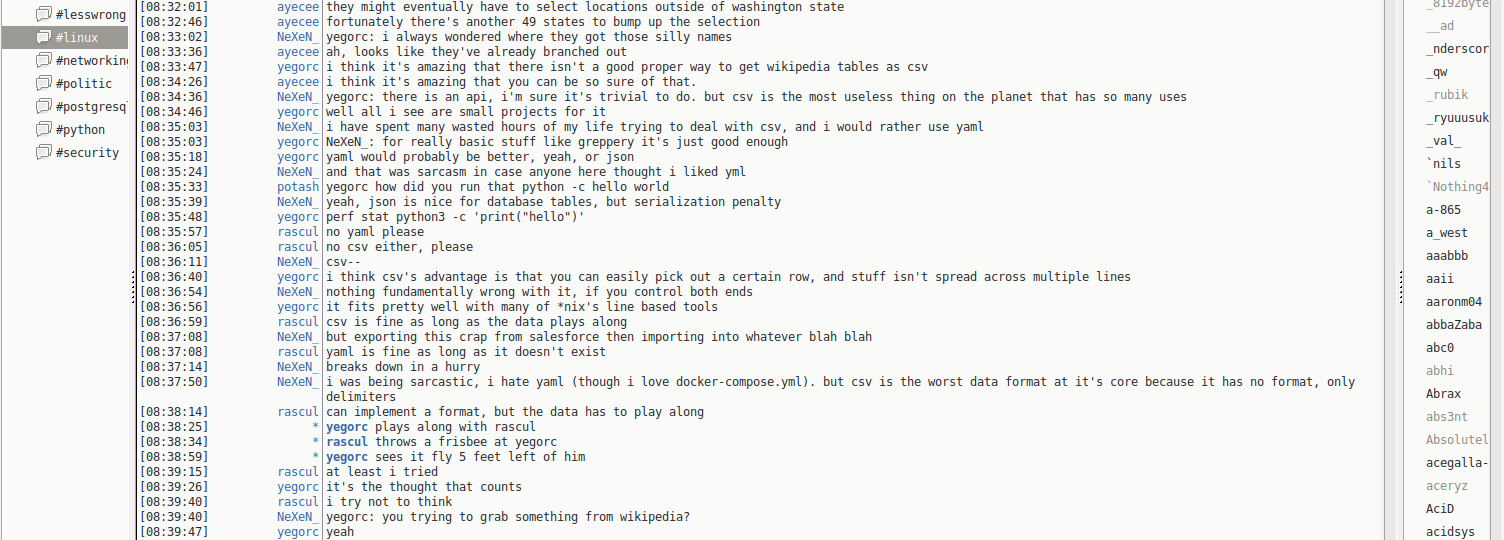This screenshot has height=540, width=1504.
Task: Click the #lesswrong channel icon
Action: (43, 14)
